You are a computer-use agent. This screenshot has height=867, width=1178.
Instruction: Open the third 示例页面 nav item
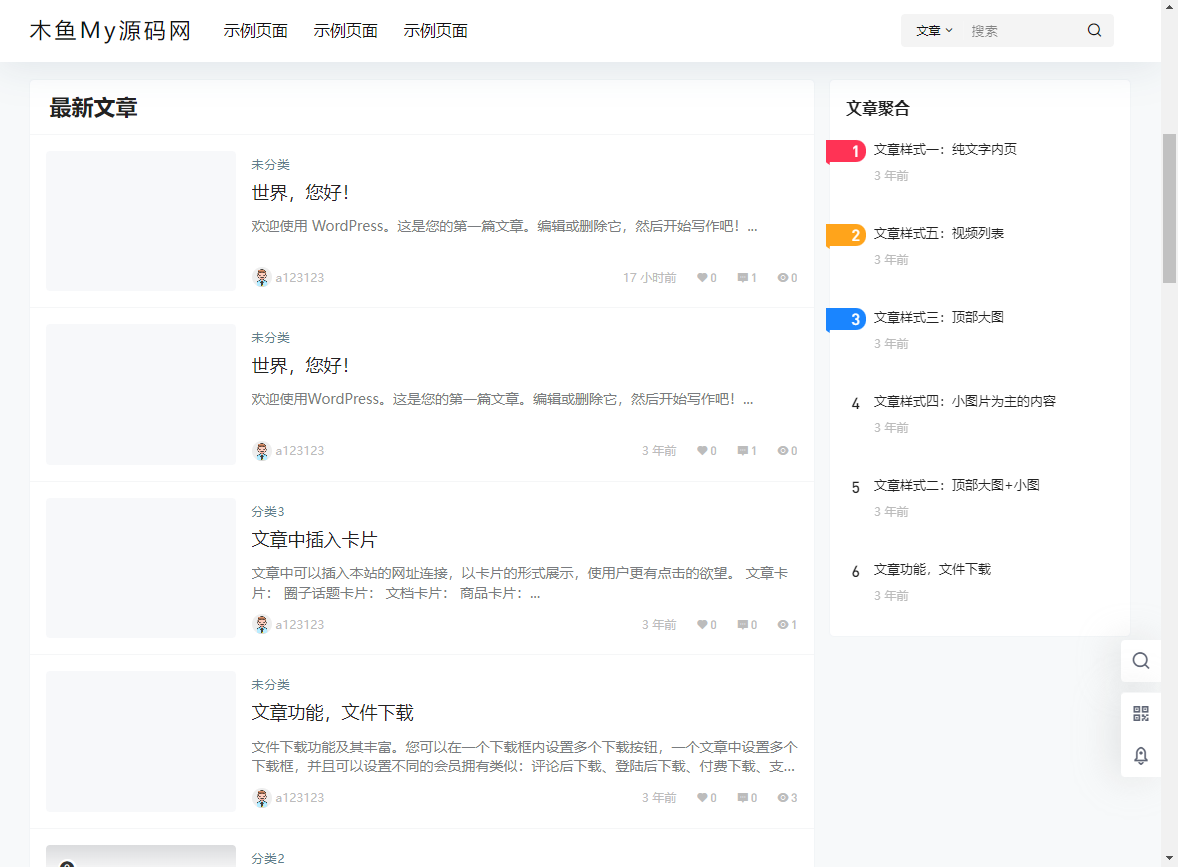[x=436, y=31]
